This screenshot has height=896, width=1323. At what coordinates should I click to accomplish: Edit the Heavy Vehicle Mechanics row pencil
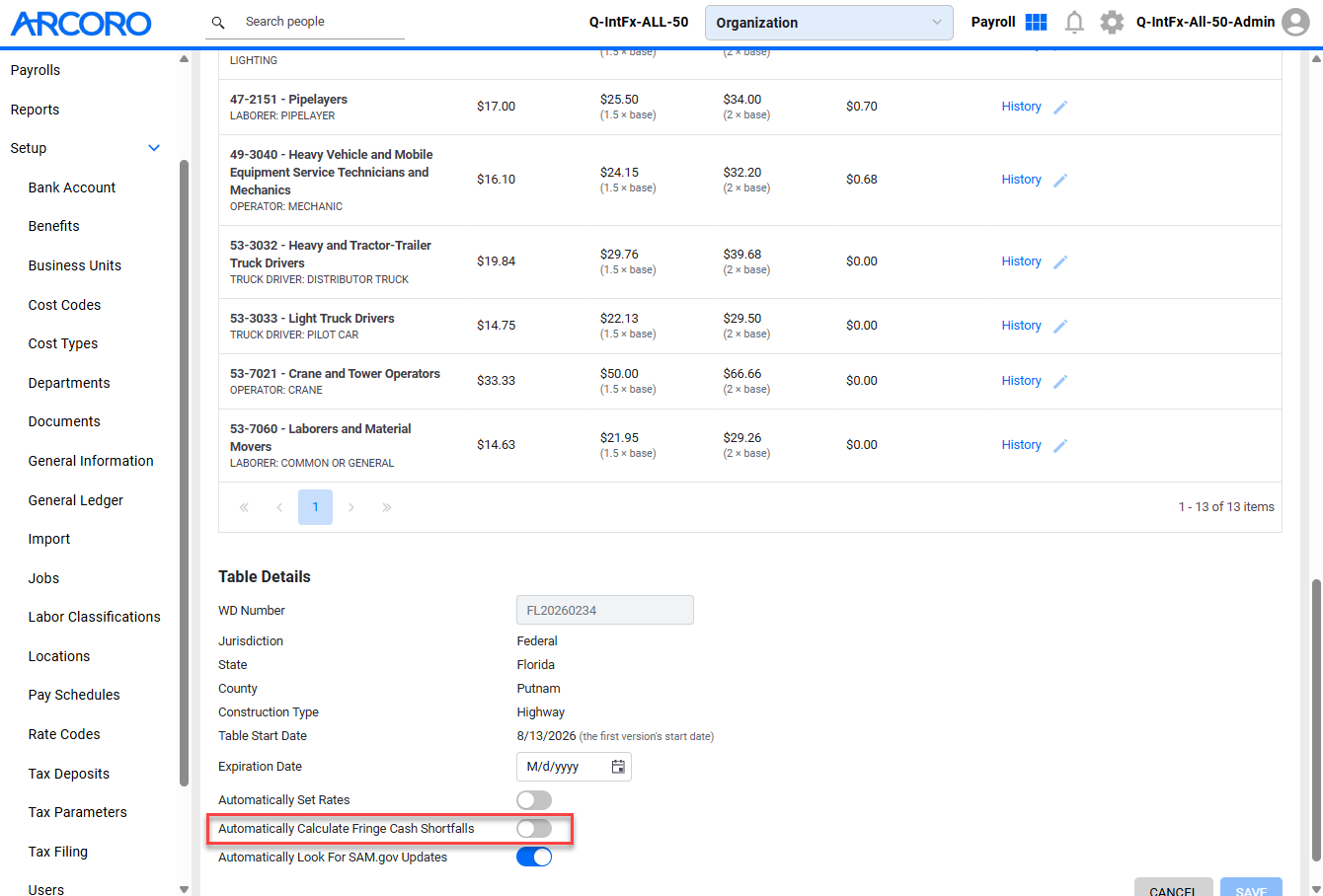1060,180
